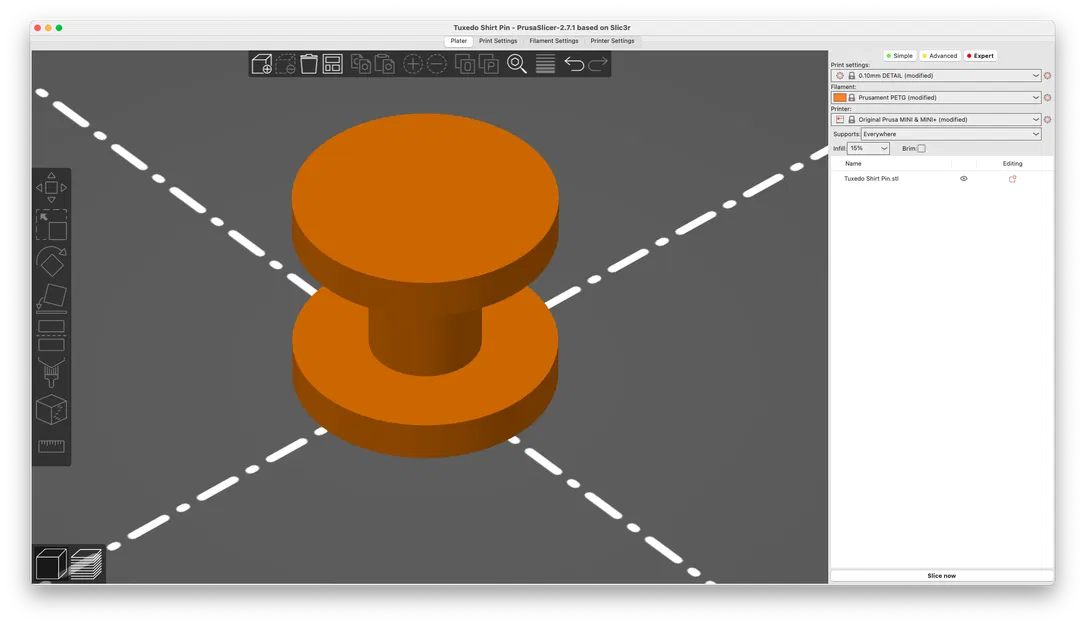Switch to Advanced mode
The height and width of the screenshot is (625, 1085).
point(940,55)
